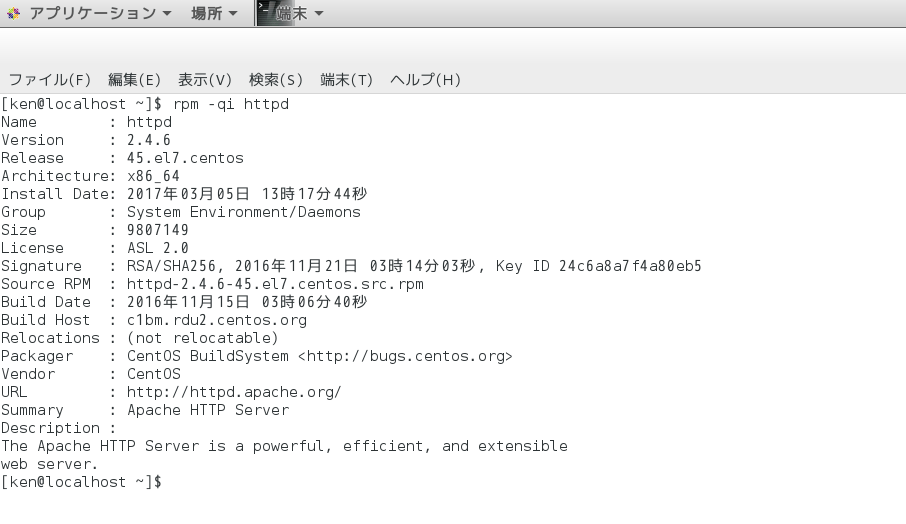Click the terminal icon in top panel
Image resolution: width=906 pixels, height=524 pixels.
click(267, 13)
